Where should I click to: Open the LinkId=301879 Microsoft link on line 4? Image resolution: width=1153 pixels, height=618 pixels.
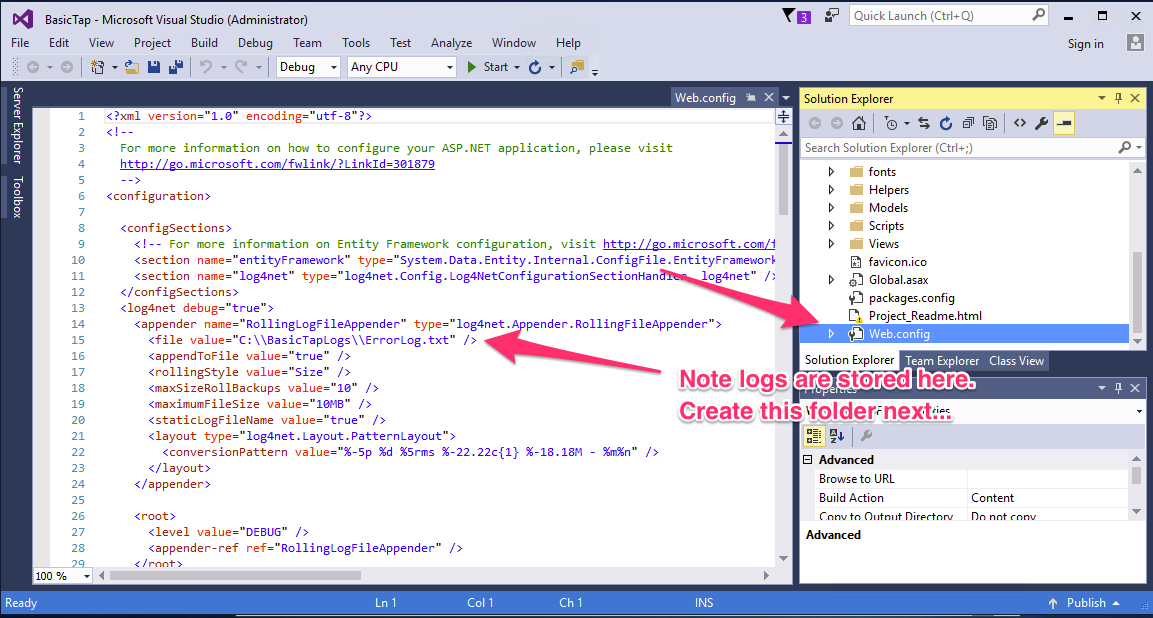[277, 164]
